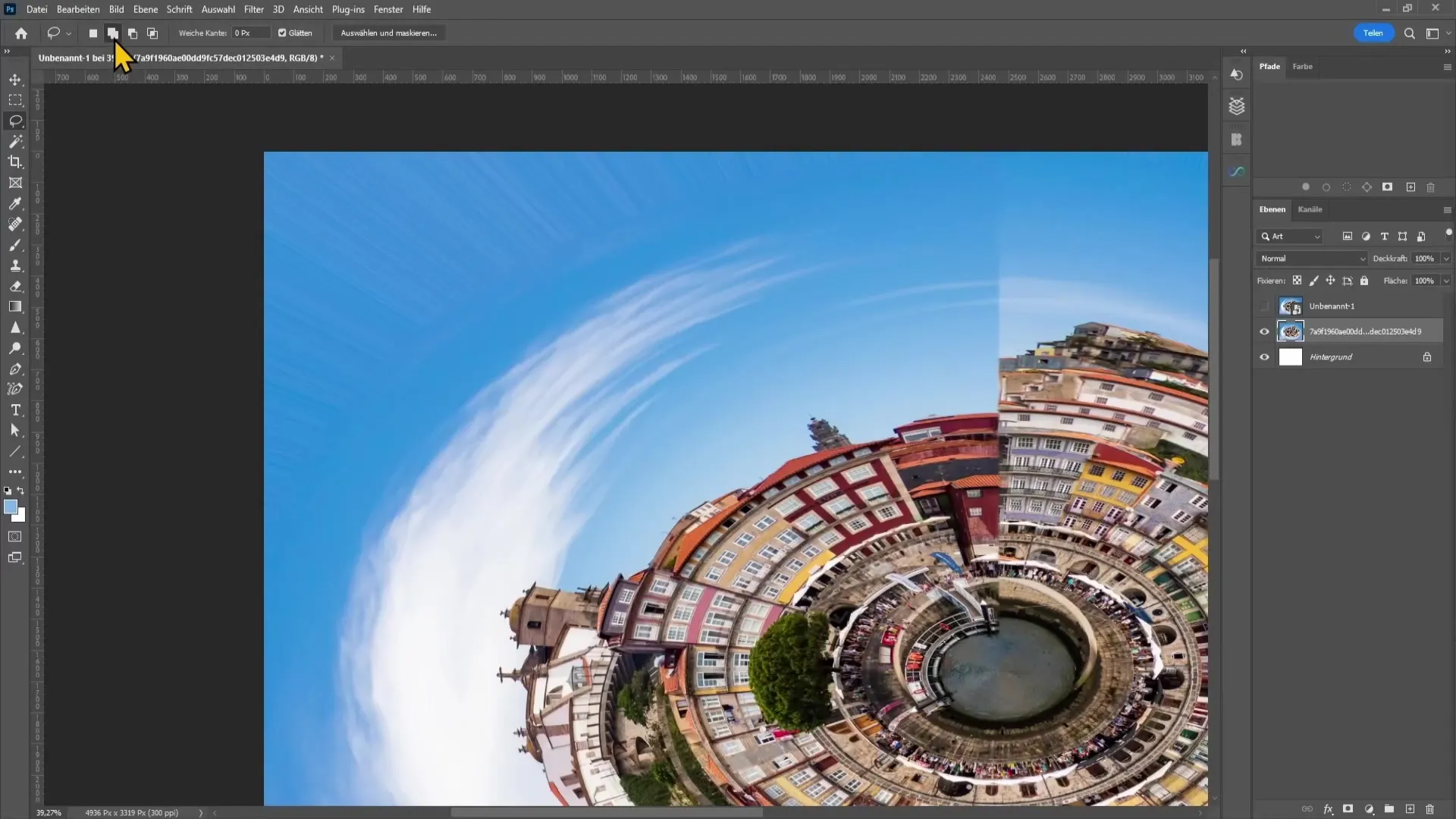Set the foreground color swatch
Screen dimensions: 1456x819
point(10,507)
